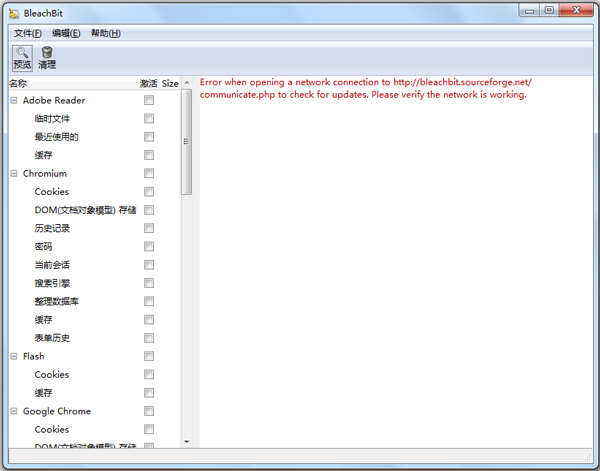Image resolution: width=600 pixels, height=471 pixels.
Task: Click the BleachBit title bar app icon
Action: [x=12, y=13]
